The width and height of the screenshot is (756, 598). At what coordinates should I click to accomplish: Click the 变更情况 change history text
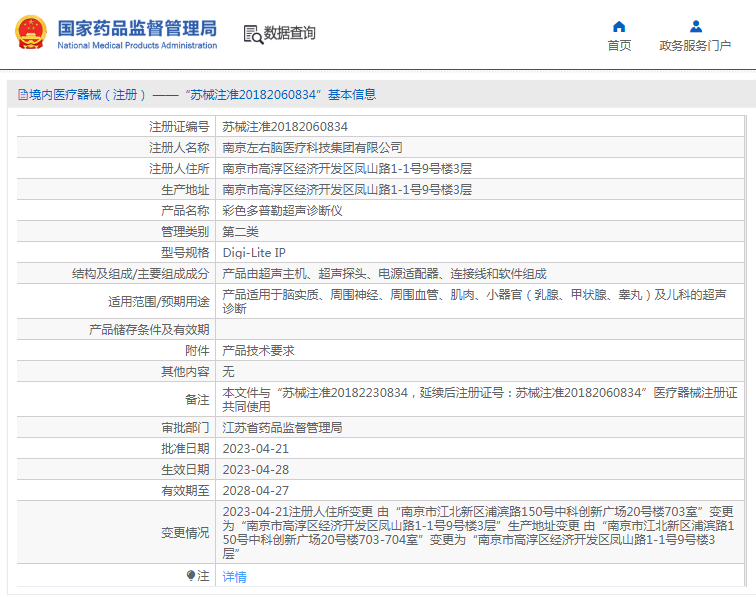pyautogui.click(x=478, y=533)
